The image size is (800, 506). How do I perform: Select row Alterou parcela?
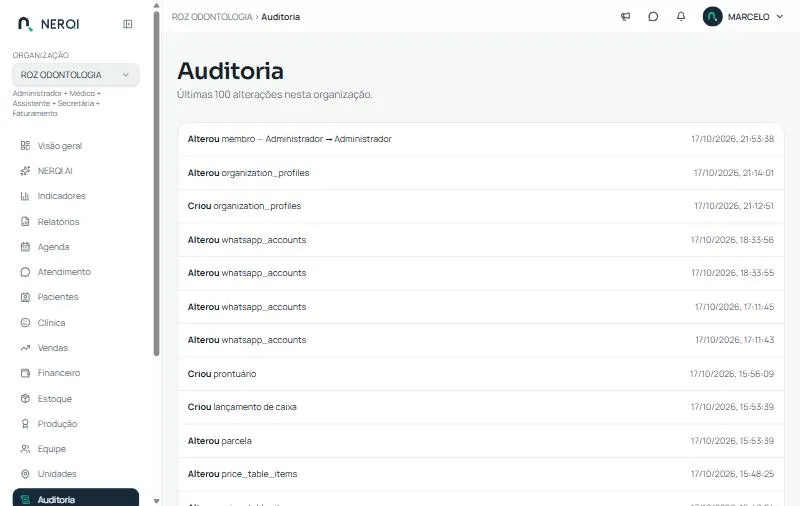[x=481, y=441]
